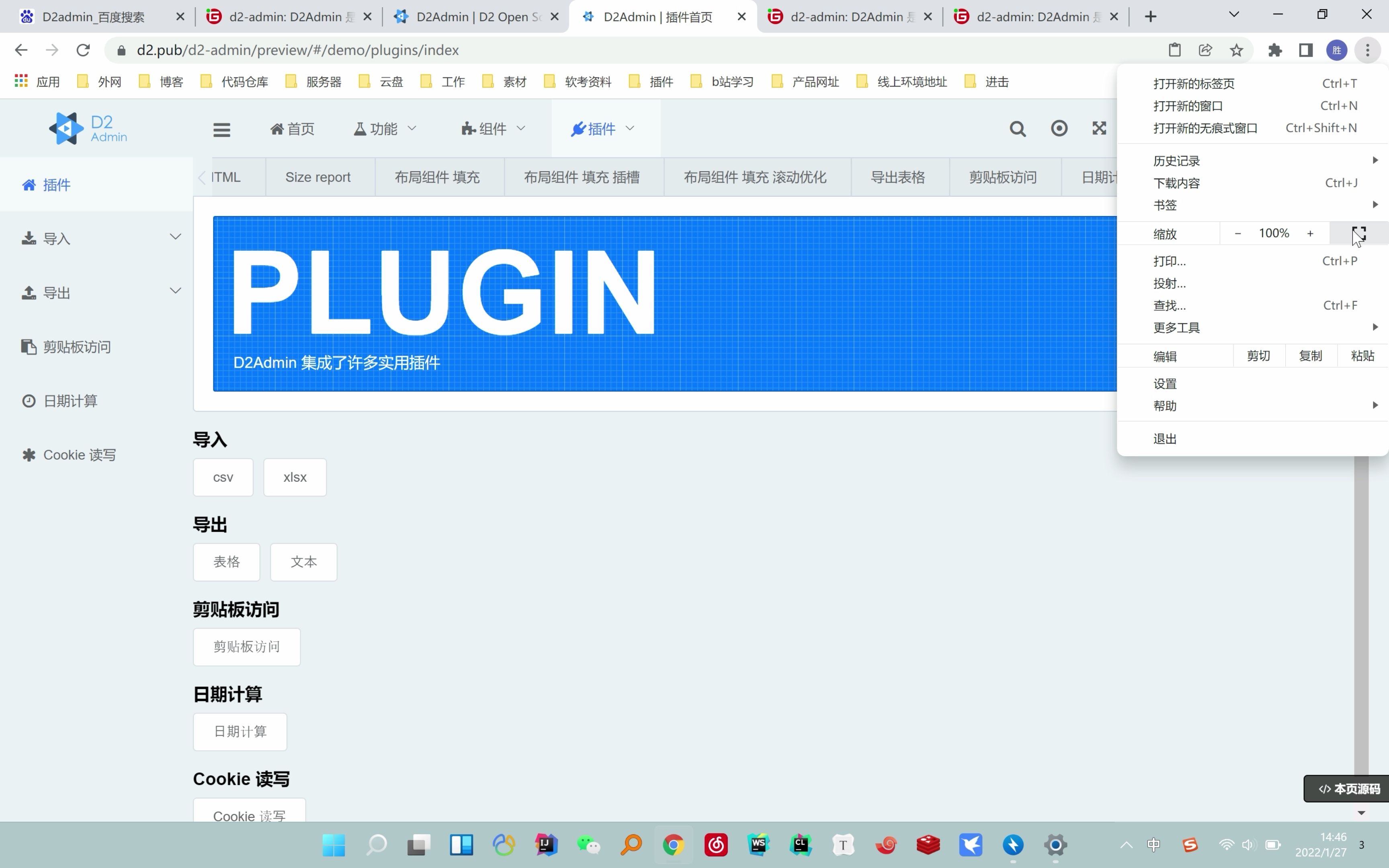Open IntelliJ IDEA from the taskbar
1389x868 pixels.
click(546, 845)
